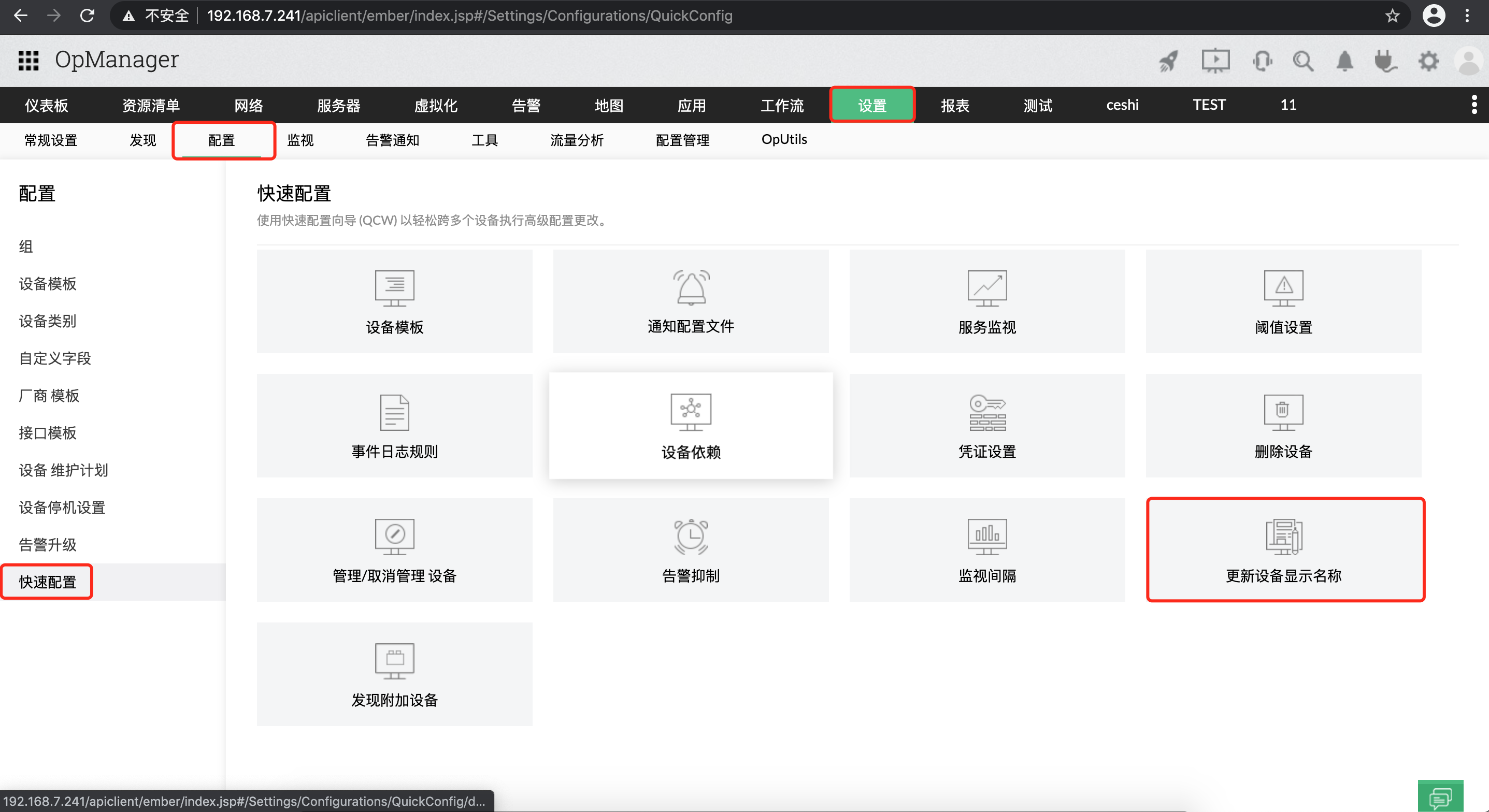Click the browser address bar URL
Viewport: 1489px width, 812px height.
tap(469, 16)
